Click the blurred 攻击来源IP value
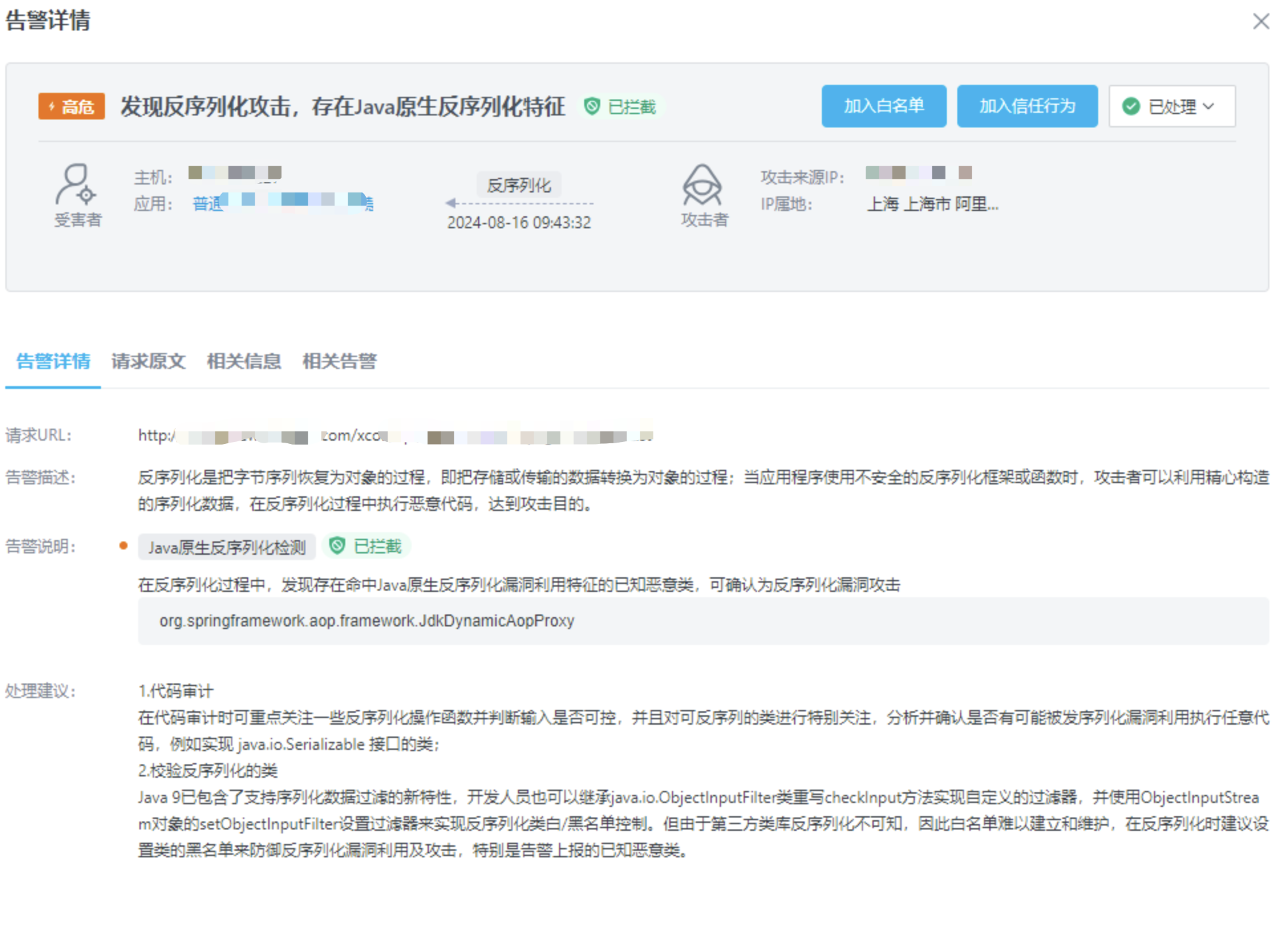 click(x=919, y=173)
